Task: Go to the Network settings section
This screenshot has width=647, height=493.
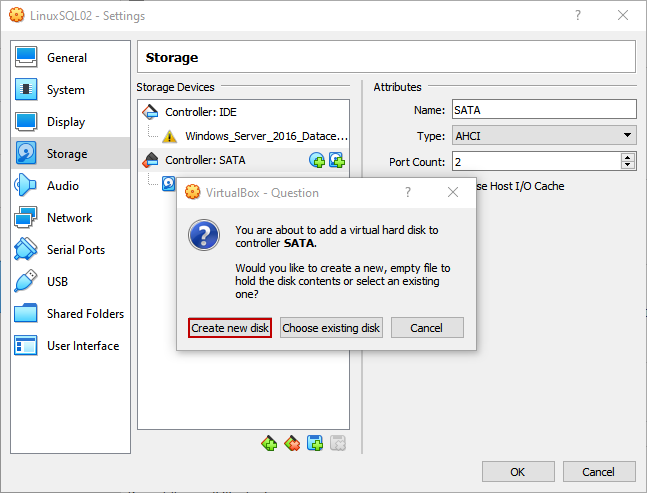Action: click(69, 218)
